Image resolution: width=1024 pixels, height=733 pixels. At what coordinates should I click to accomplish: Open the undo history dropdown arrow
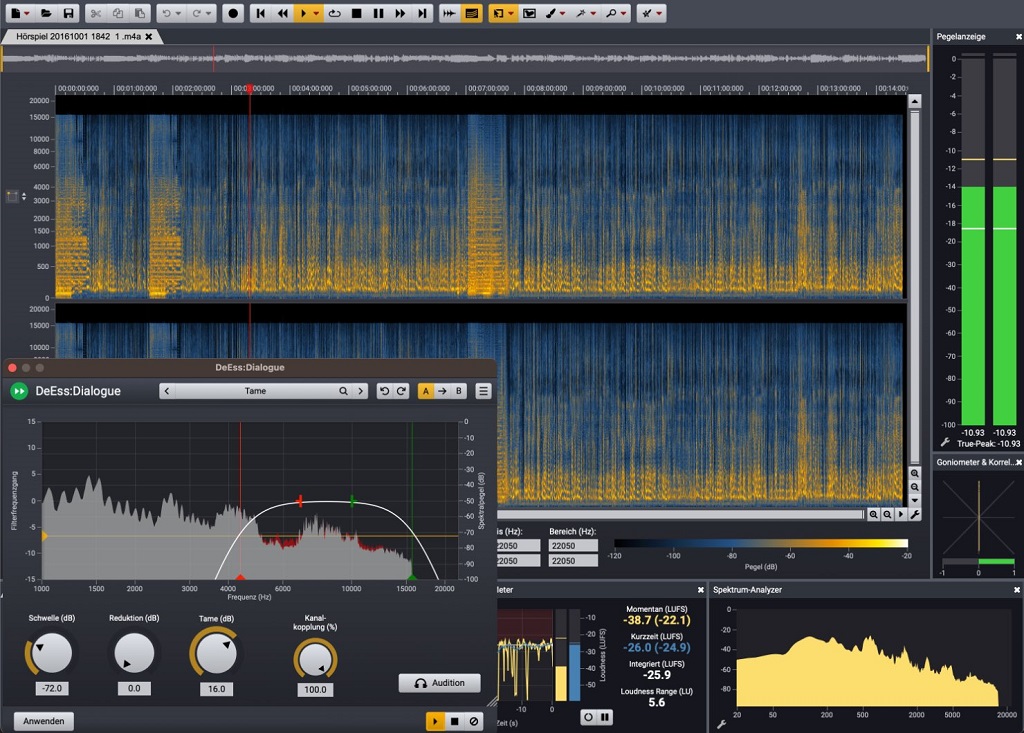tap(178, 14)
